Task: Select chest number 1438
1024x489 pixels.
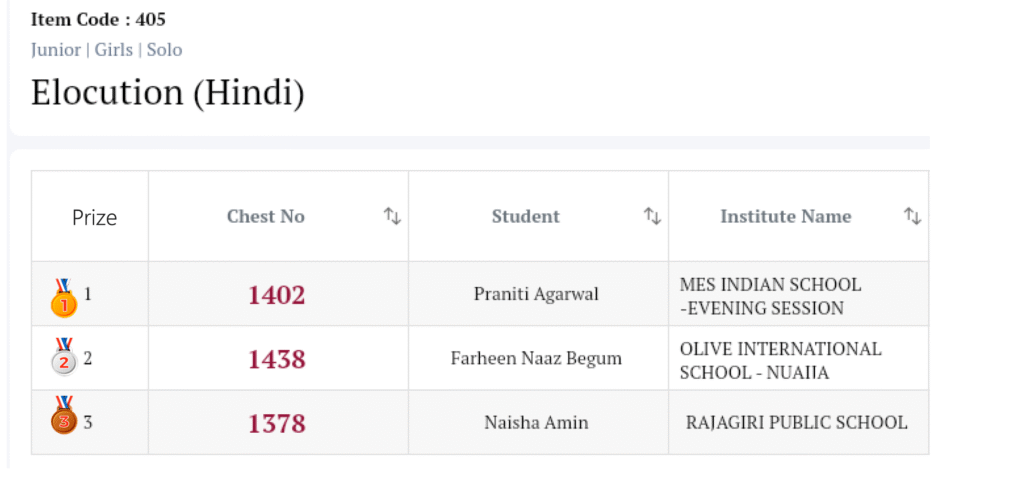Action: coord(277,359)
